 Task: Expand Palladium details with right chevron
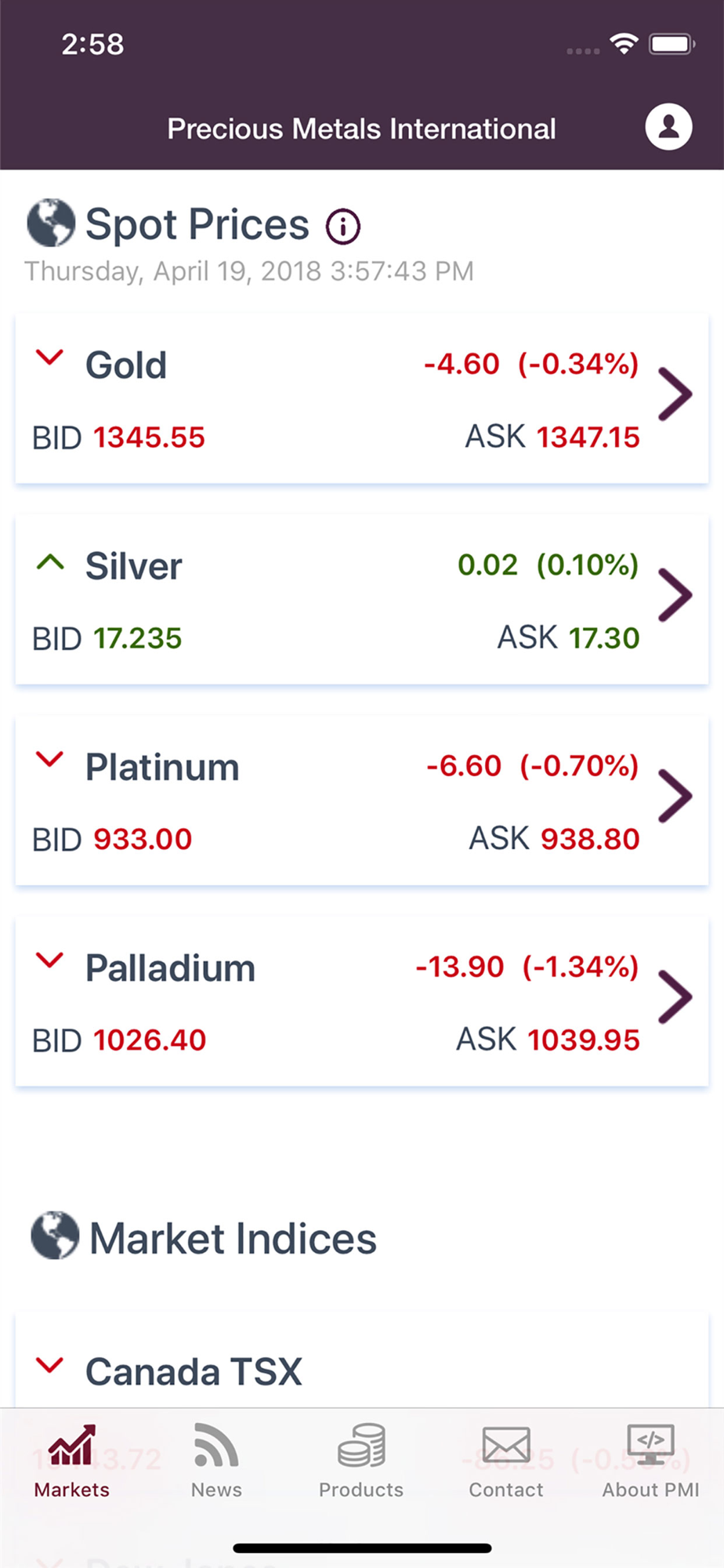pos(675,996)
